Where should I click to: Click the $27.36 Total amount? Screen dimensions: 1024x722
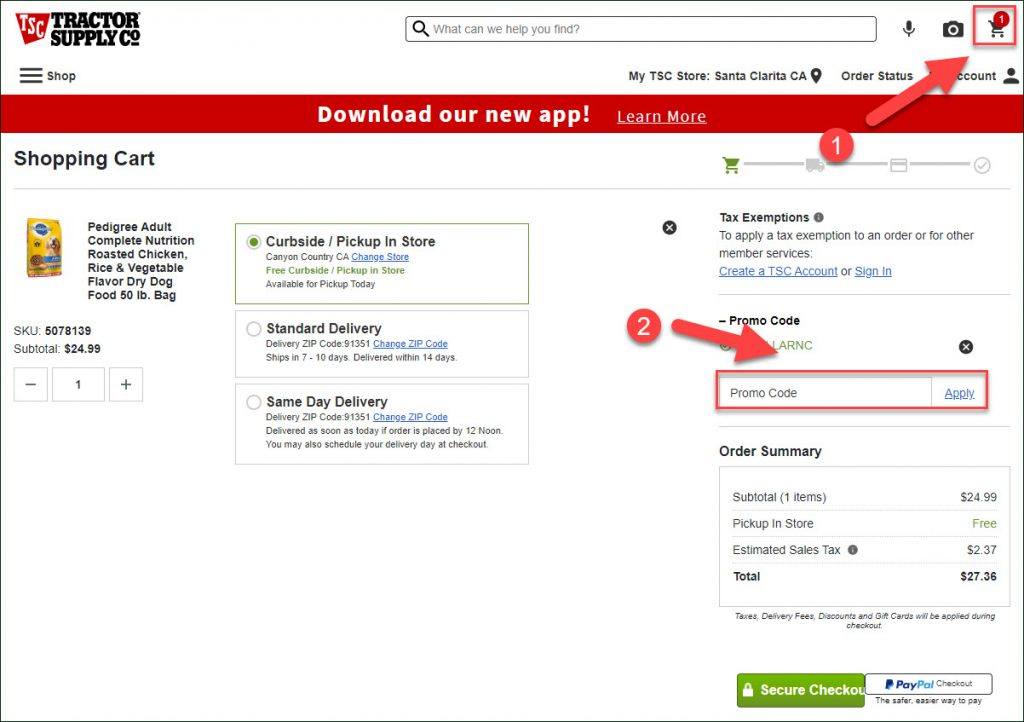click(978, 576)
